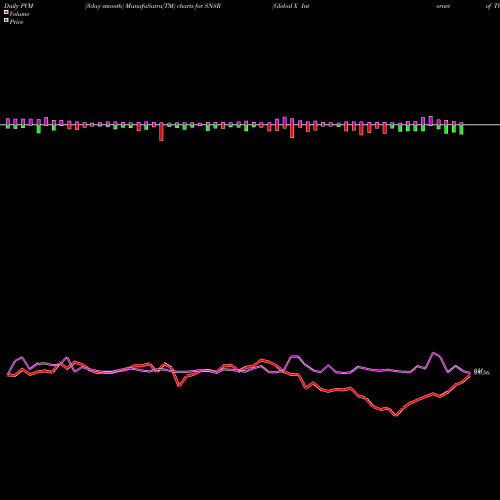Screen dimensions: 500x500
Task: Click the tallest red downward volume bar
Action: 161,132
